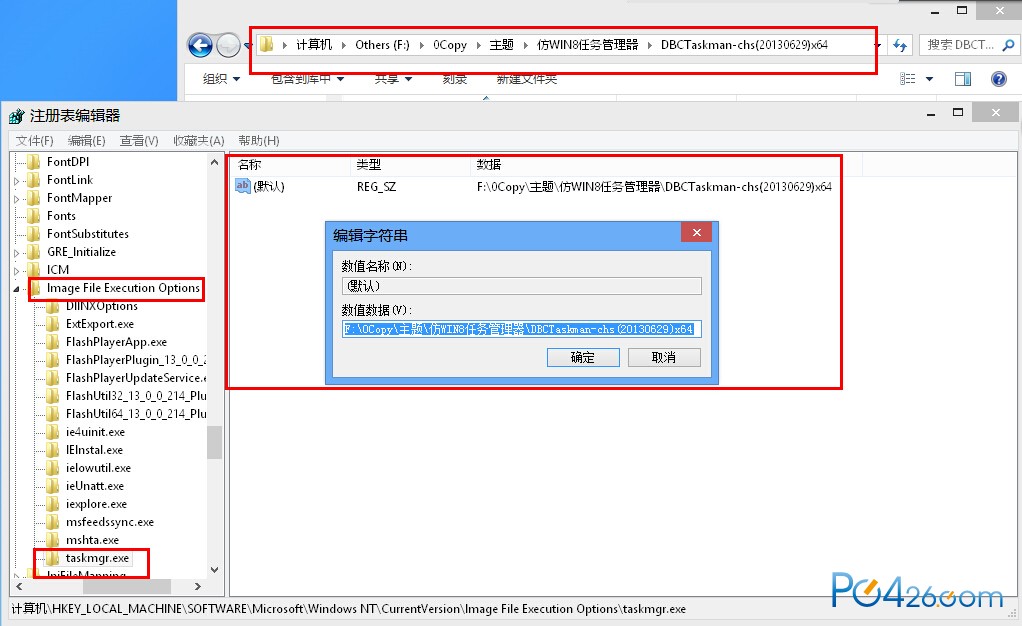This screenshot has height=626, width=1022.
Task: Click 仿WIN8任务管理器 breadcrumb segment
Action: coord(588,44)
